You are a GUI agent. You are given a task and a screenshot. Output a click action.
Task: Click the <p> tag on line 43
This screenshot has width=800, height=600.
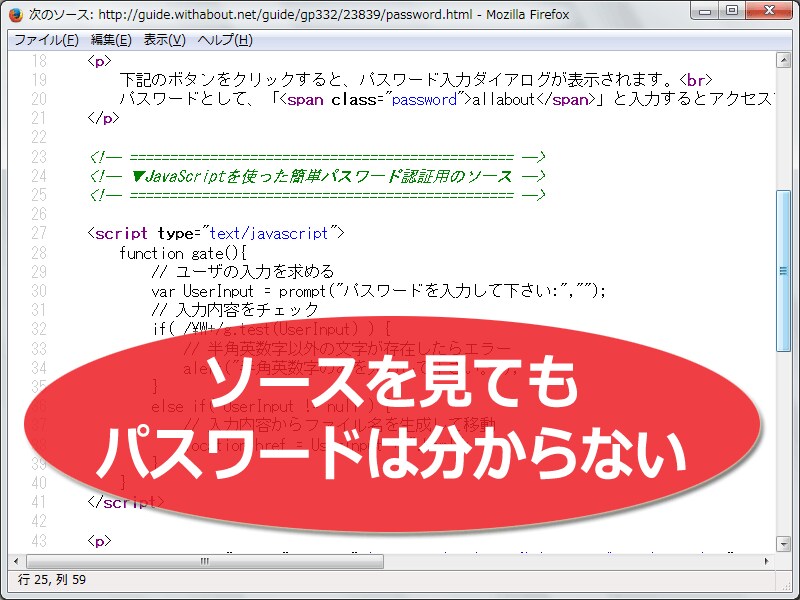tap(99, 541)
